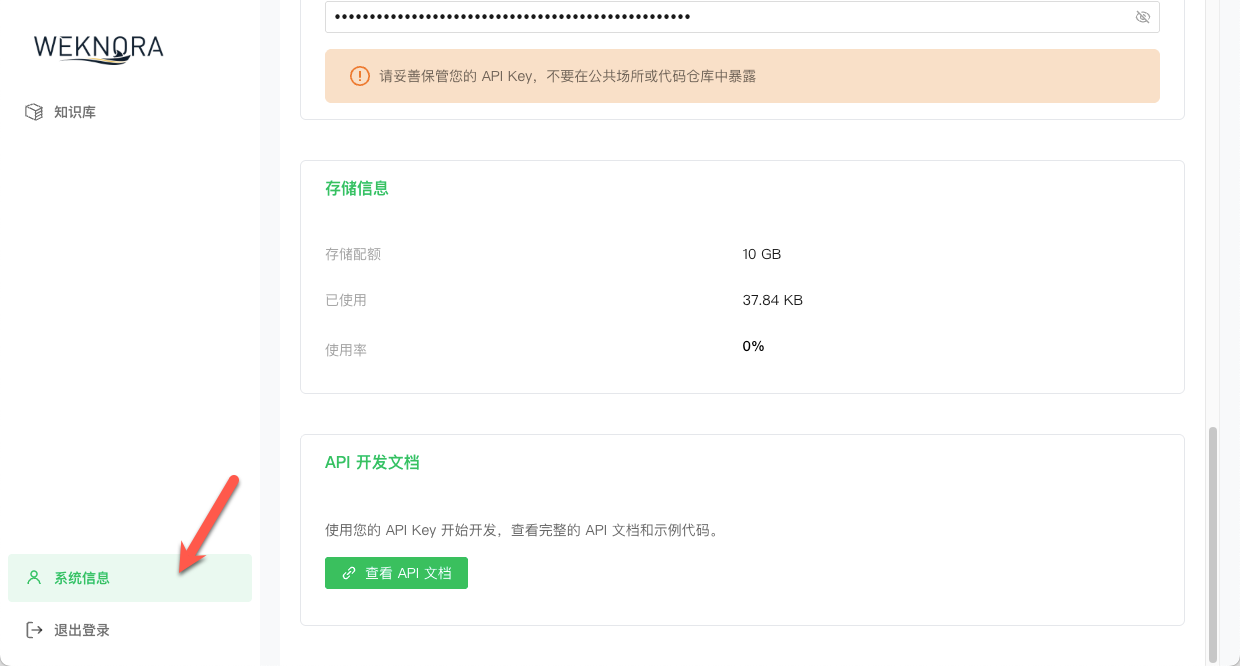This screenshot has height=666, width=1240.
Task: Select 退出登录 to log out
Action: click(83, 629)
